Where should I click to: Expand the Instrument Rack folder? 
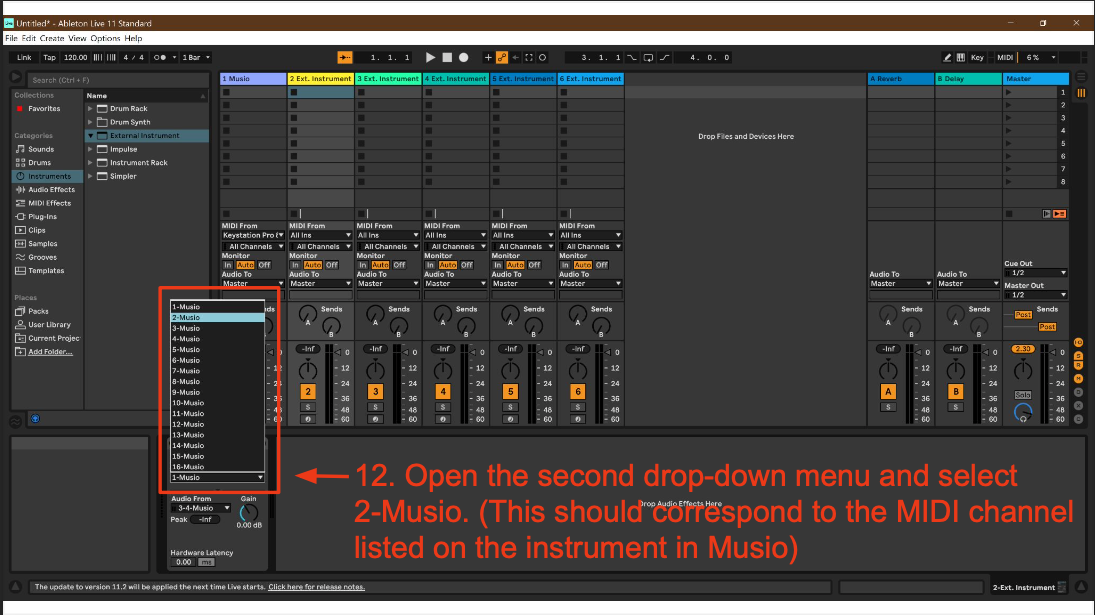tap(90, 163)
